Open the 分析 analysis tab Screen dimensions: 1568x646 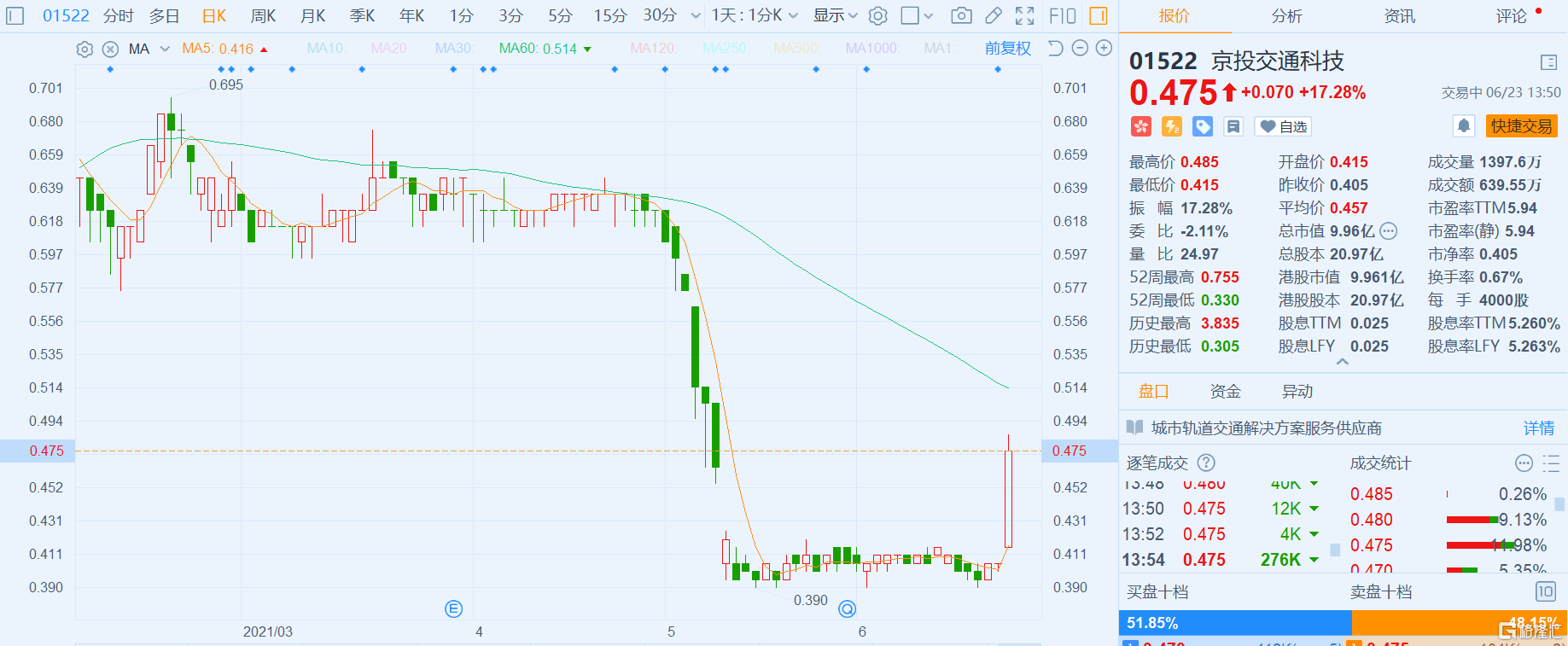1286,15
